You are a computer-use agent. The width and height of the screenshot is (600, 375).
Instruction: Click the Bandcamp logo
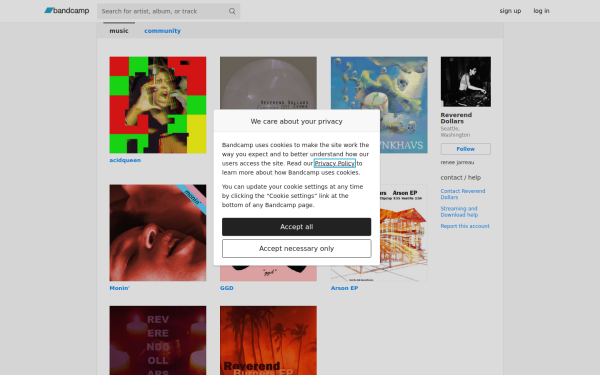(67, 11)
